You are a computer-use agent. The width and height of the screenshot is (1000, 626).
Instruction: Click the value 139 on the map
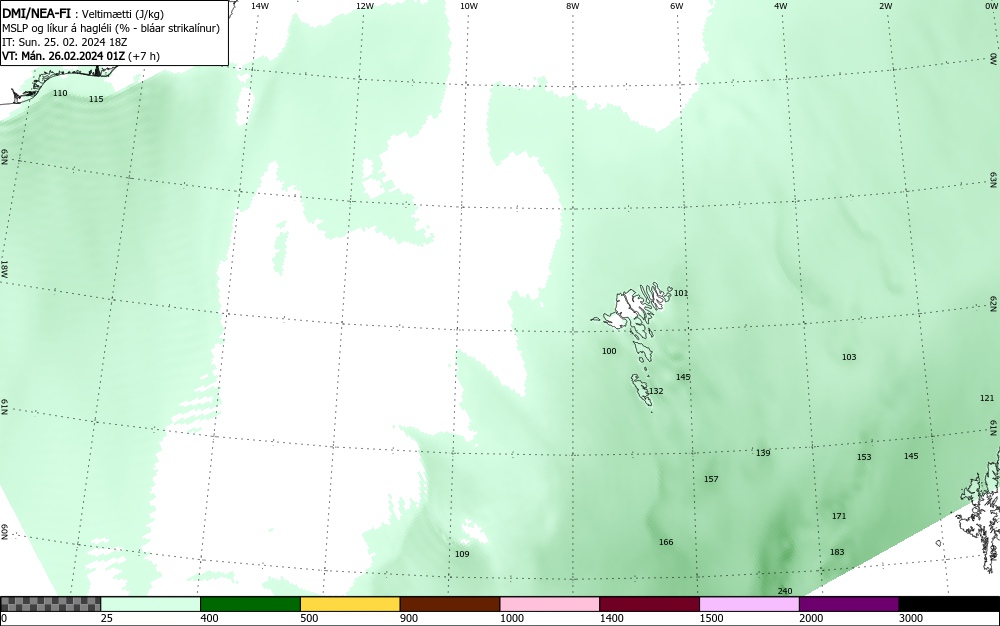coord(763,453)
